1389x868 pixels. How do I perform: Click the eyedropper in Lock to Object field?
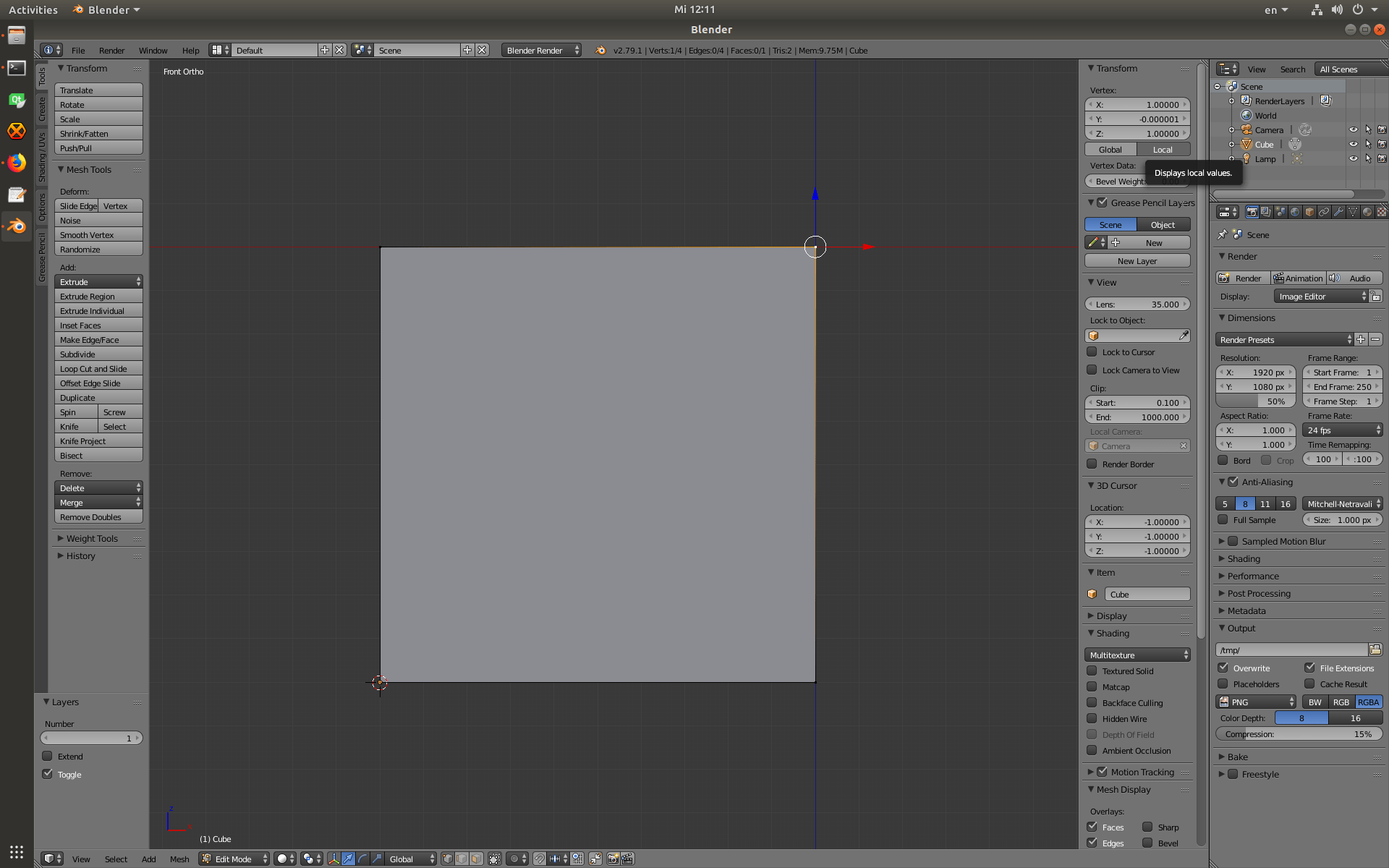point(1184,336)
